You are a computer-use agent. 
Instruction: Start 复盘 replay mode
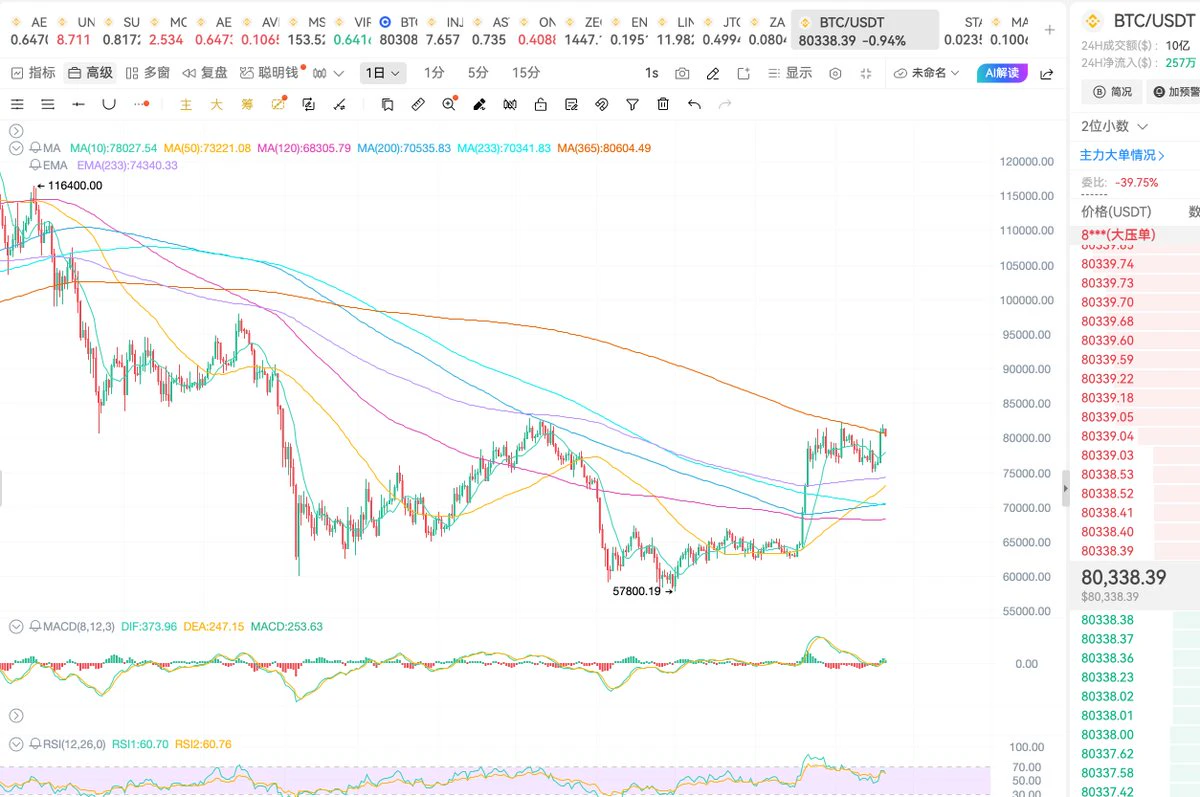click(204, 73)
